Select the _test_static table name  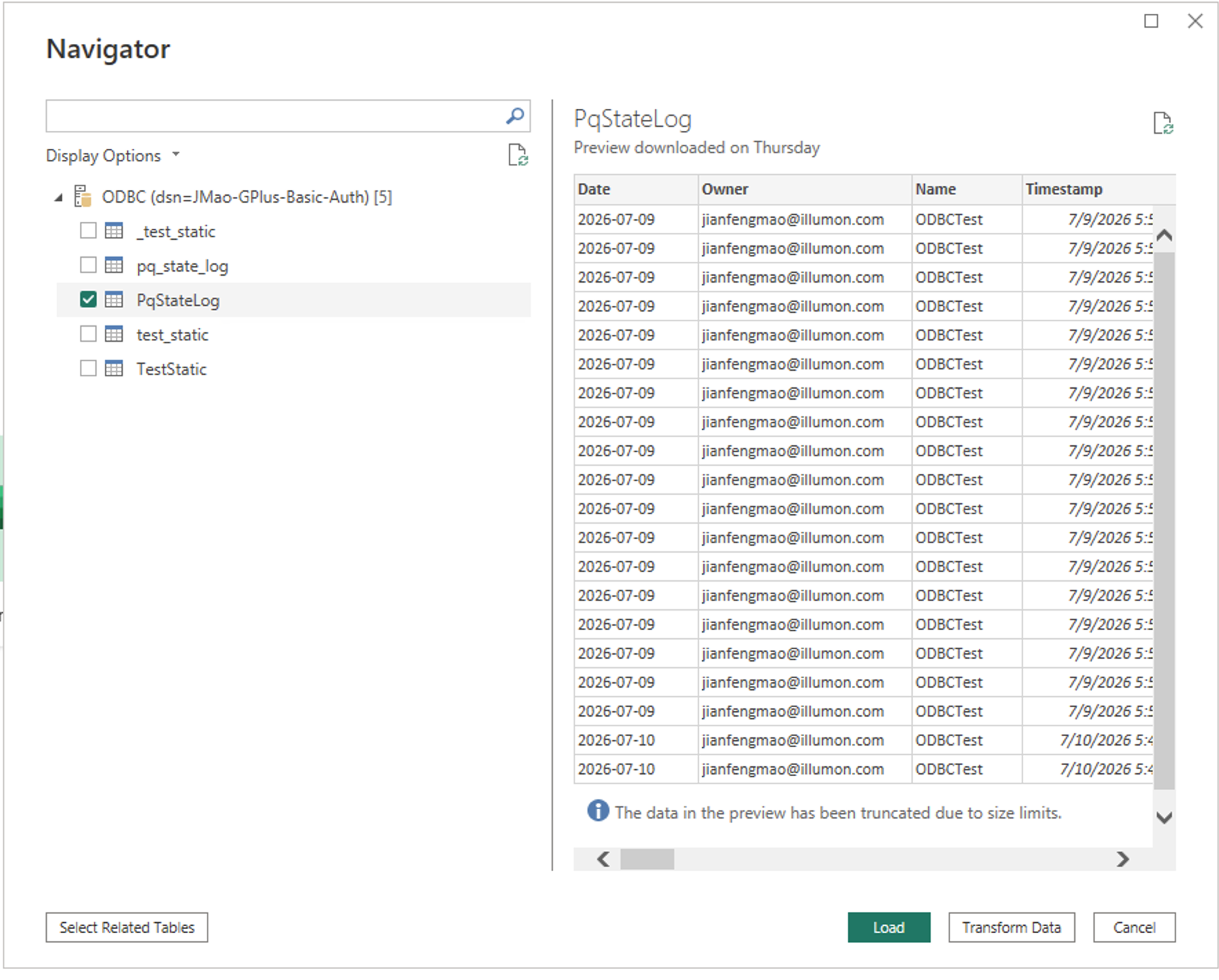pos(176,232)
